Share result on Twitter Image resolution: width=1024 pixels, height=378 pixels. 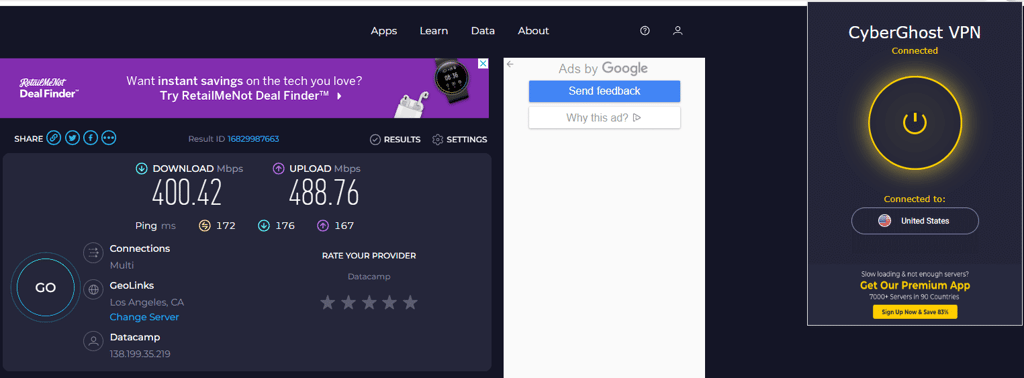72,138
